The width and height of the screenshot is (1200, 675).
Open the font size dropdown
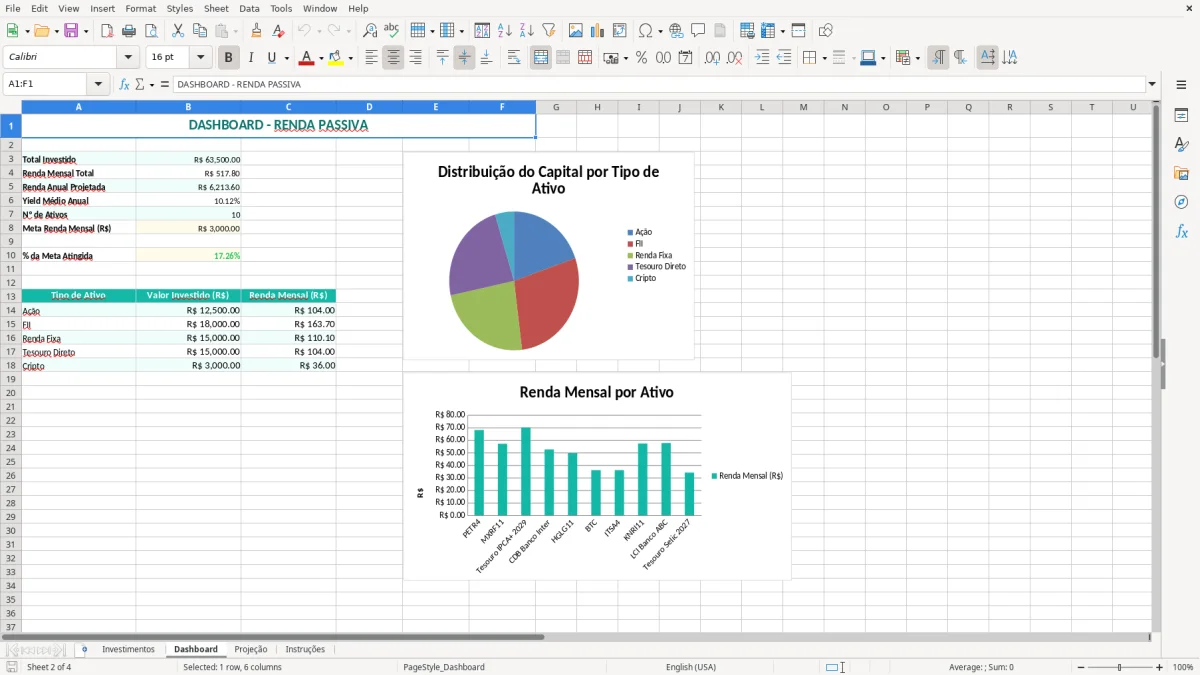[x=200, y=58]
